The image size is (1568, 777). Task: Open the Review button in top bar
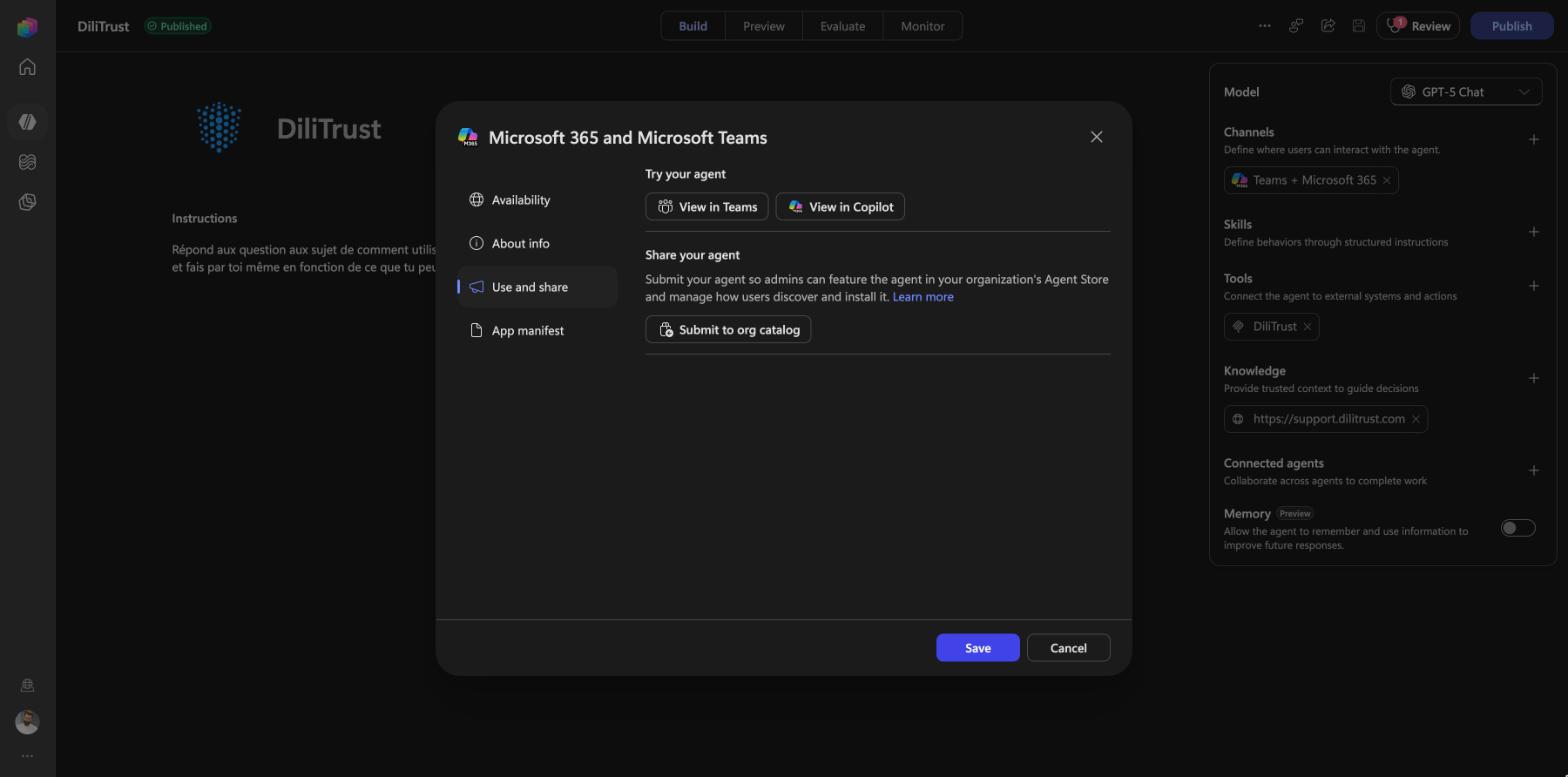click(x=1418, y=26)
